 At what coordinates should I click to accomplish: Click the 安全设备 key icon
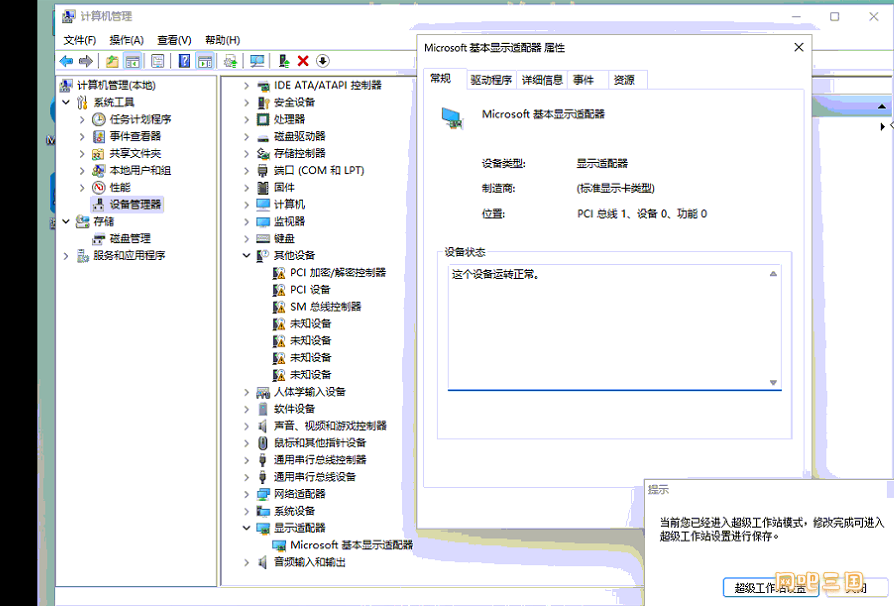pos(263,102)
